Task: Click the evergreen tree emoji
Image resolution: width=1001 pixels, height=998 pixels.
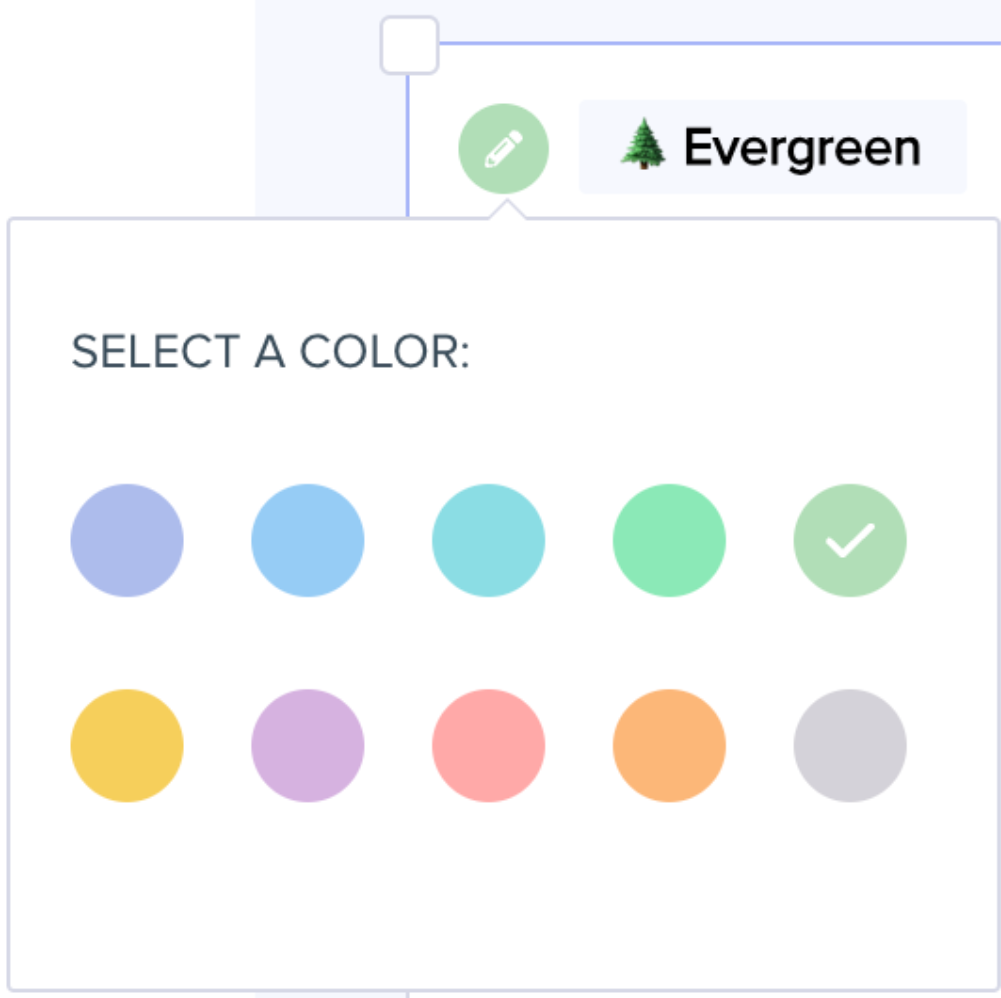Action: pos(643,148)
